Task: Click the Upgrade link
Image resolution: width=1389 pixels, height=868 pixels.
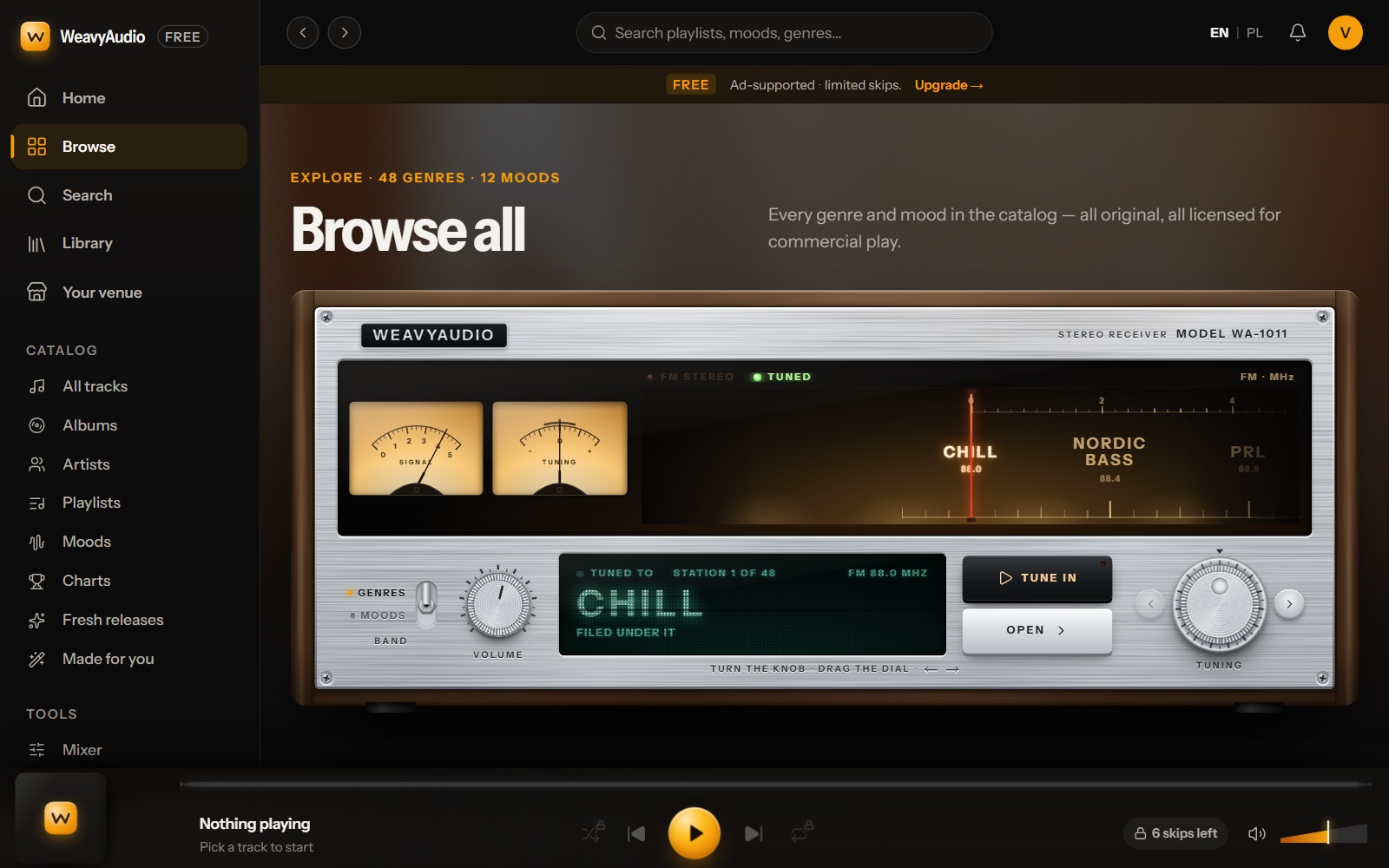Action: tap(948, 85)
